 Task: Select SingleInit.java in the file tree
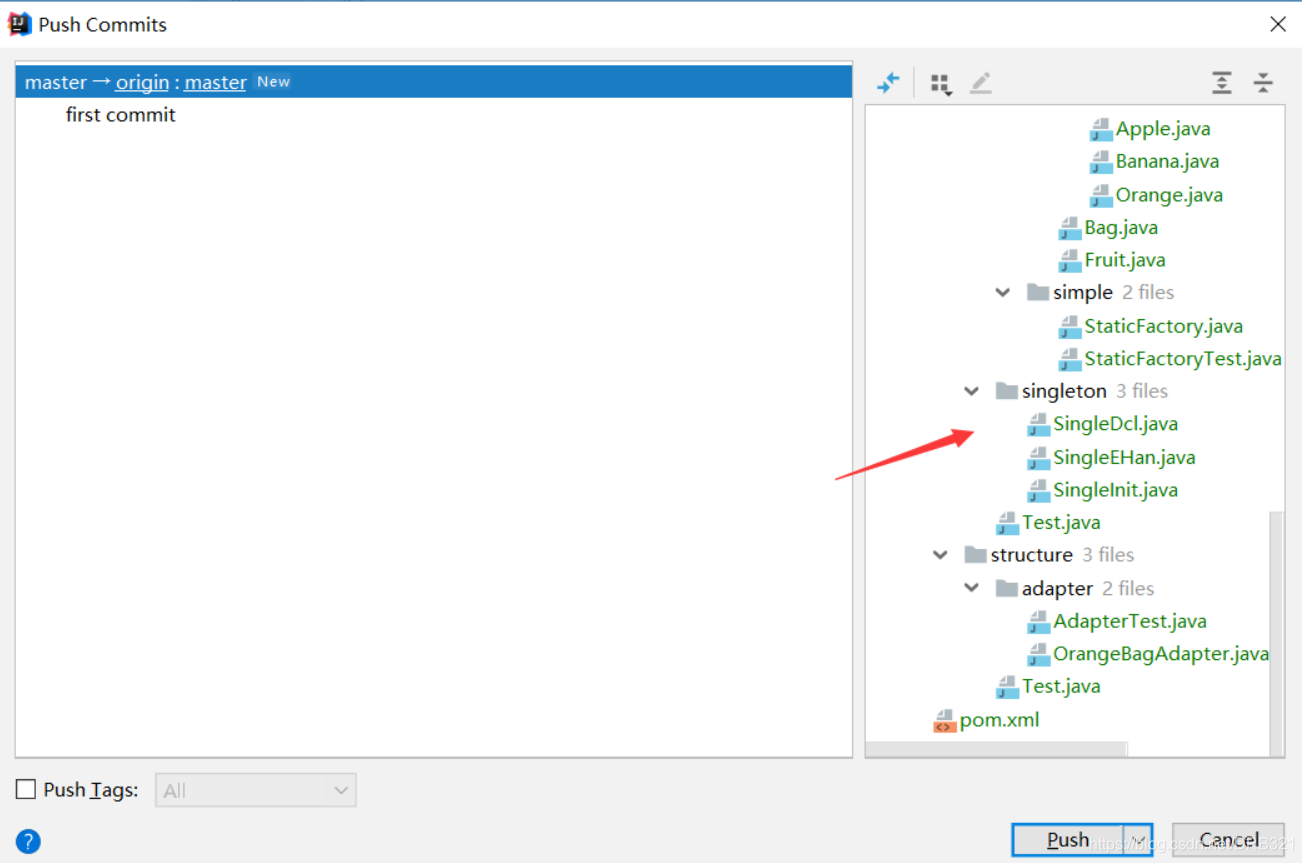[1115, 490]
